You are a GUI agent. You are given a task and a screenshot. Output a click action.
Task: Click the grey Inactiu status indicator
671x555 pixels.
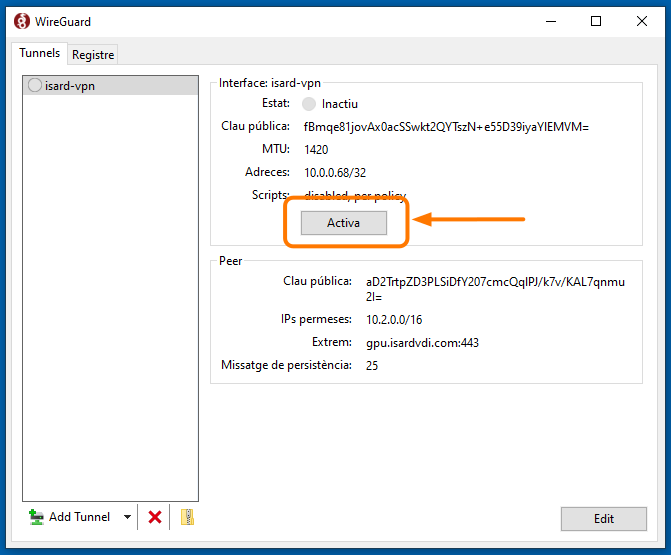pyautogui.click(x=309, y=104)
